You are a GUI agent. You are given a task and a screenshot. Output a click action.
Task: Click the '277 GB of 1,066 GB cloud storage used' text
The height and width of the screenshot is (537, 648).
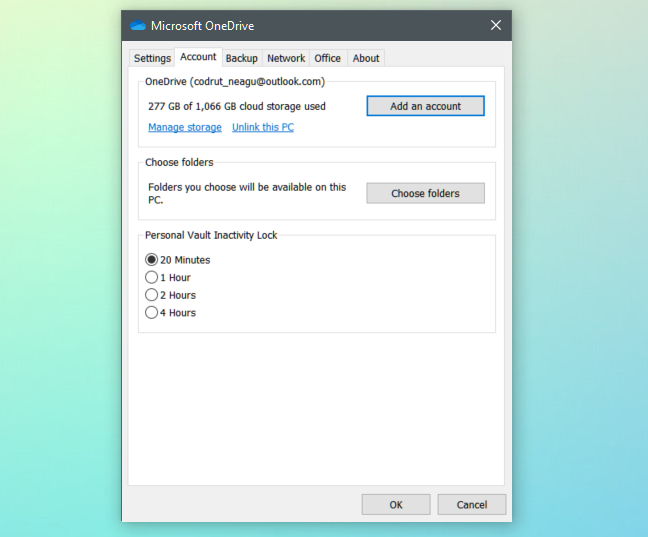237,106
